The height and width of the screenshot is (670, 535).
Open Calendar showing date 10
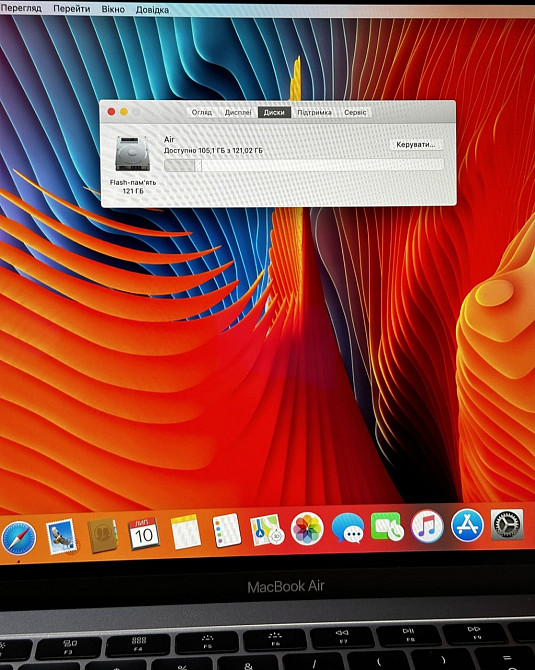point(144,533)
